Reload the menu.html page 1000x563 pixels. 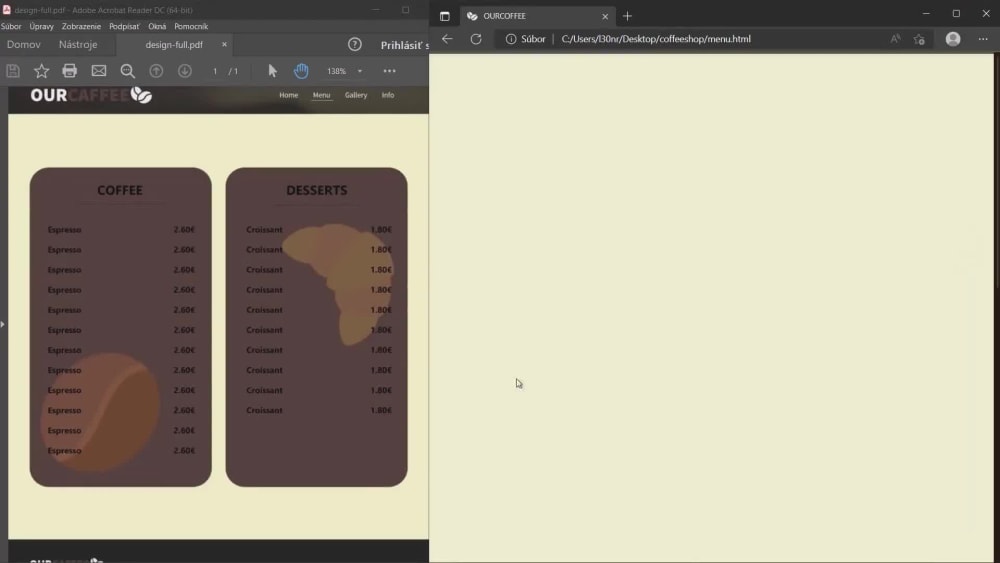(x=476, y=39)
